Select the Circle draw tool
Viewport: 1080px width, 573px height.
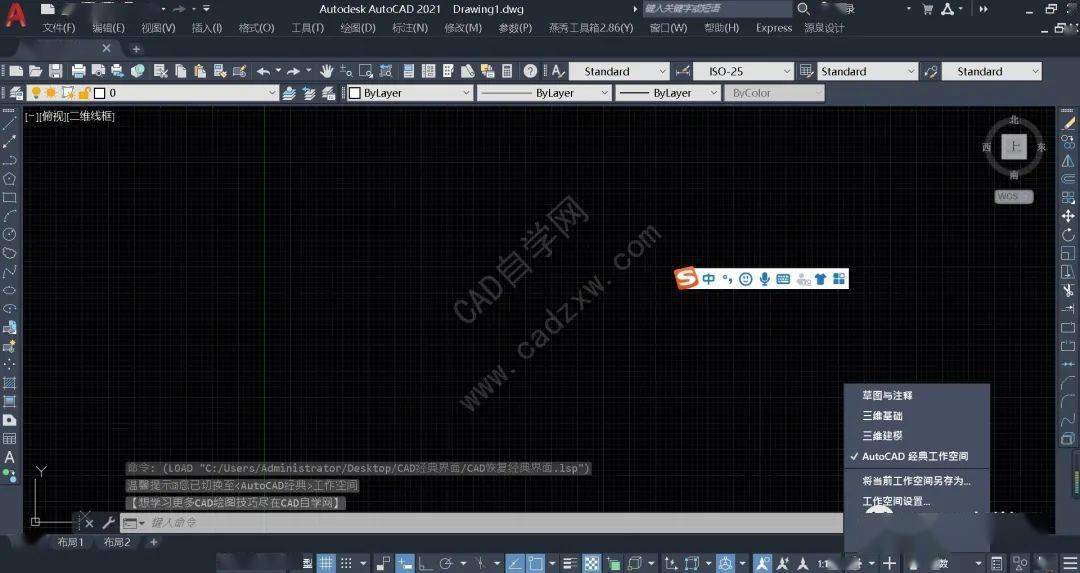(10, 235)
